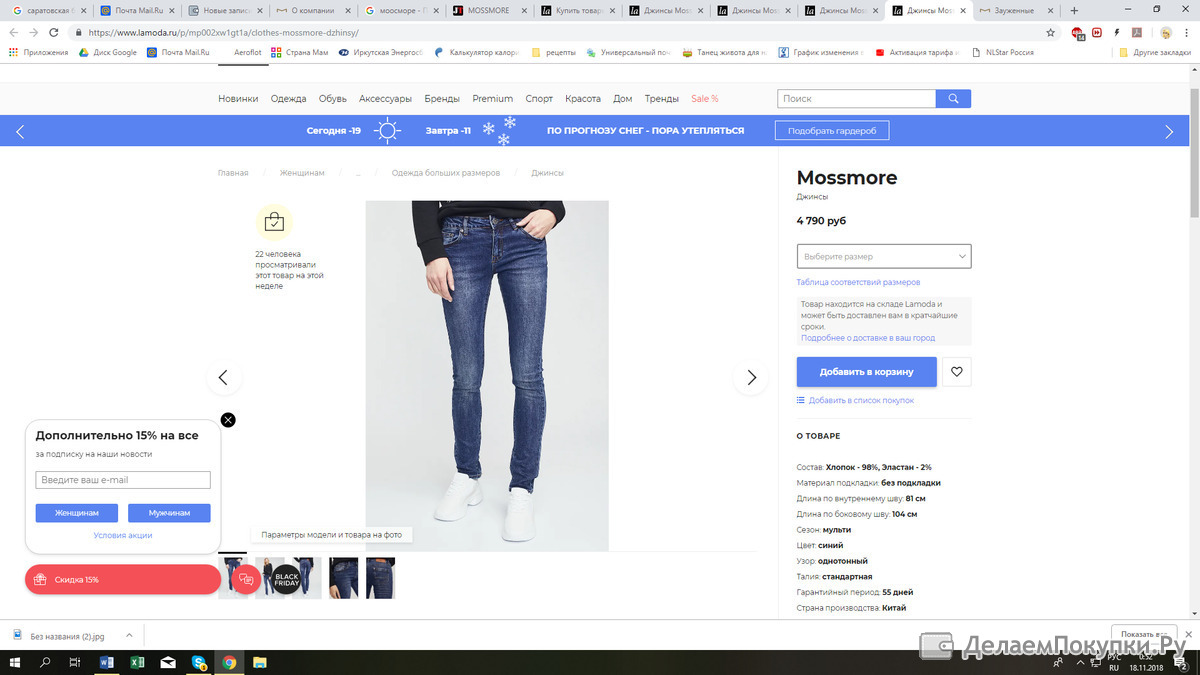1200x675 pixels.
Task: Click Добавить в список покупок link
Action: coord(855,400)
